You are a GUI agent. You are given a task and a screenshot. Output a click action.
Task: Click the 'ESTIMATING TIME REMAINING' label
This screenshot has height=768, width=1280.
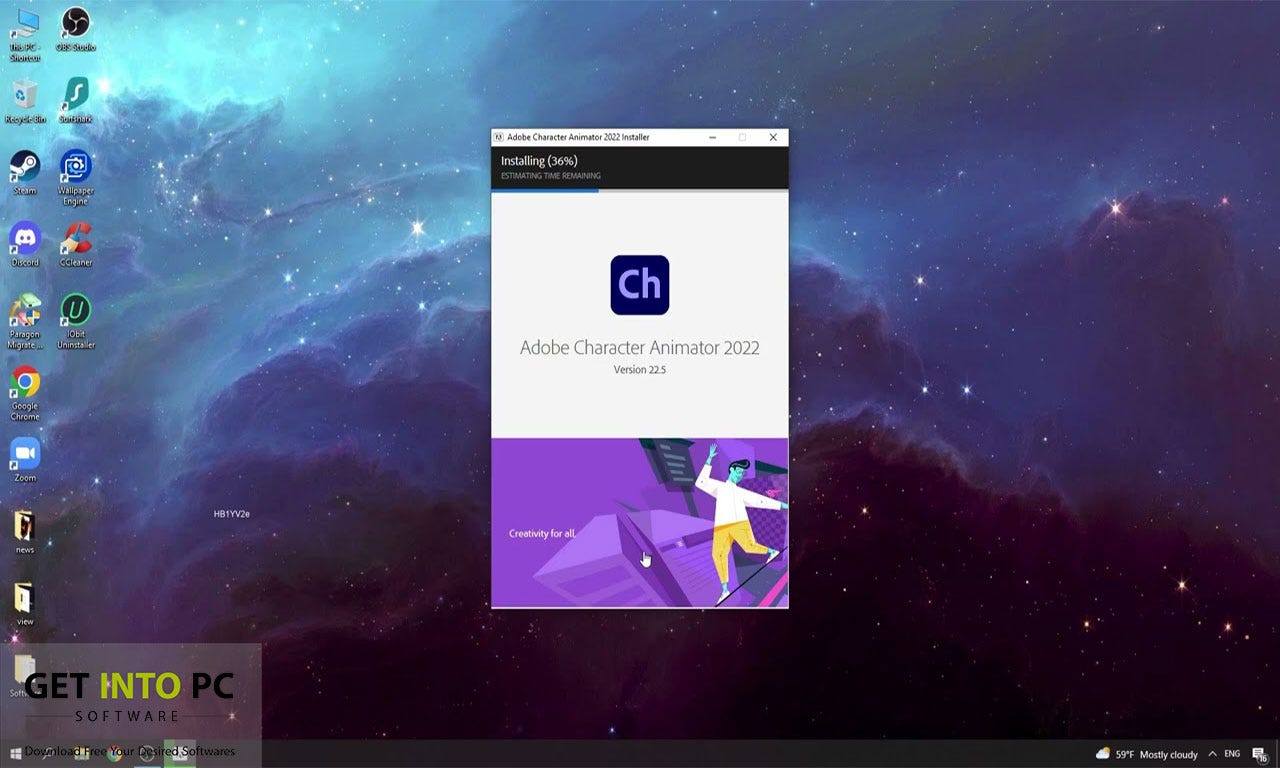[x=551, y=176]
